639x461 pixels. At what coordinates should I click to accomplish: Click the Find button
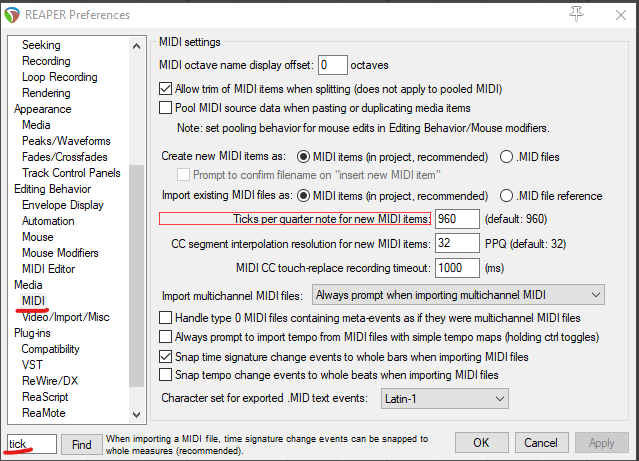82,444
